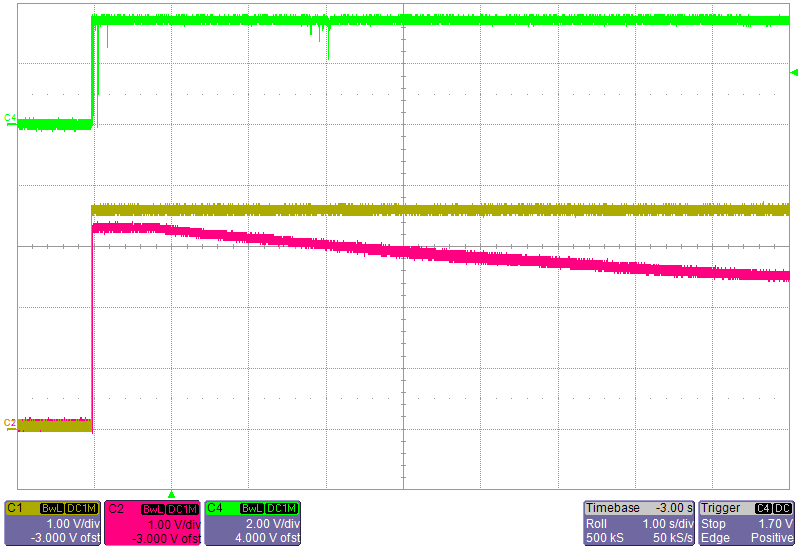Open the Trigger descriptor title
Image resolution: width=800 pixels, height=547 pixels.
pyautogui.click(x=720, y=508)
